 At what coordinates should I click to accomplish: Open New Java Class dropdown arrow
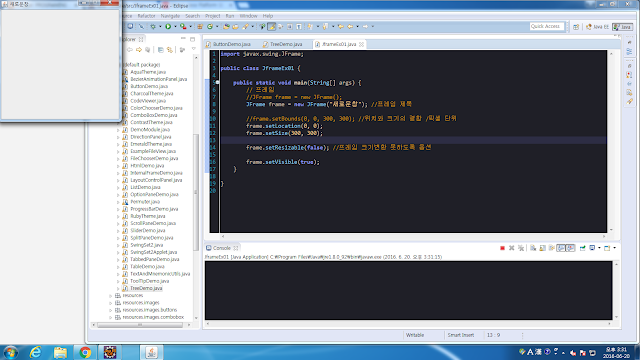tap(217, 27)
